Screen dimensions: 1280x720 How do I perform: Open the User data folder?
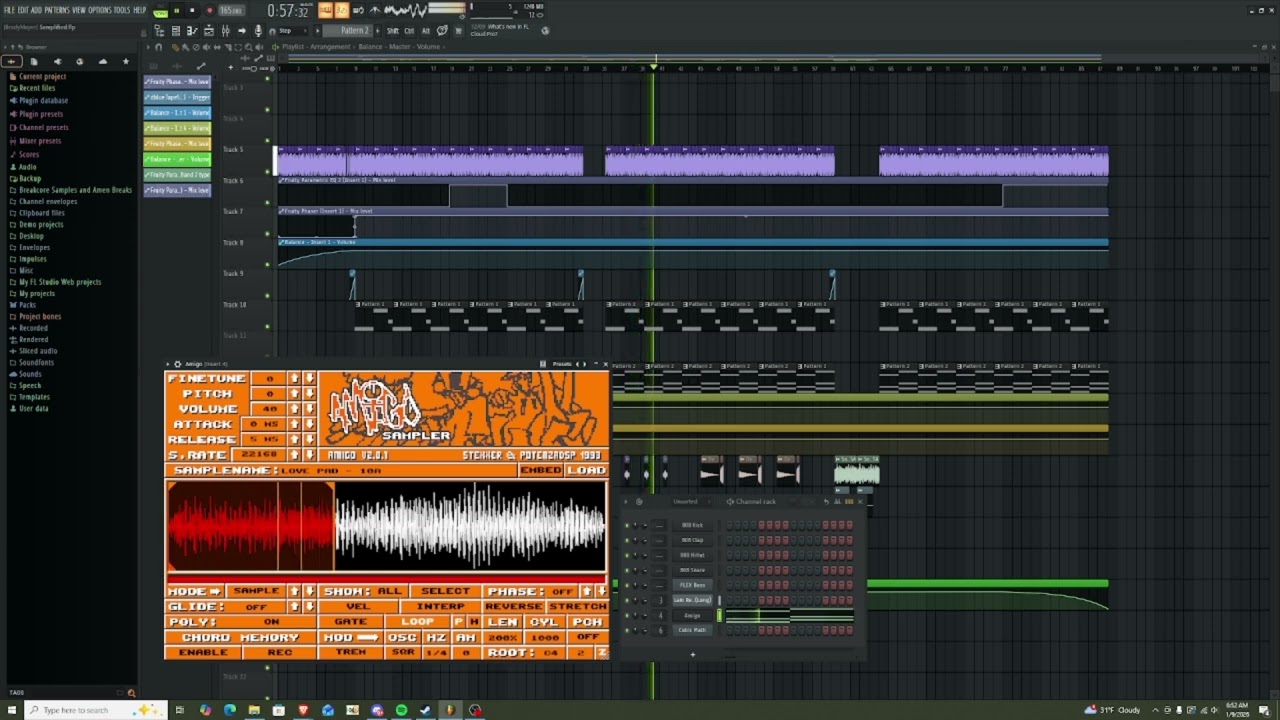click(x=33, y=409)
